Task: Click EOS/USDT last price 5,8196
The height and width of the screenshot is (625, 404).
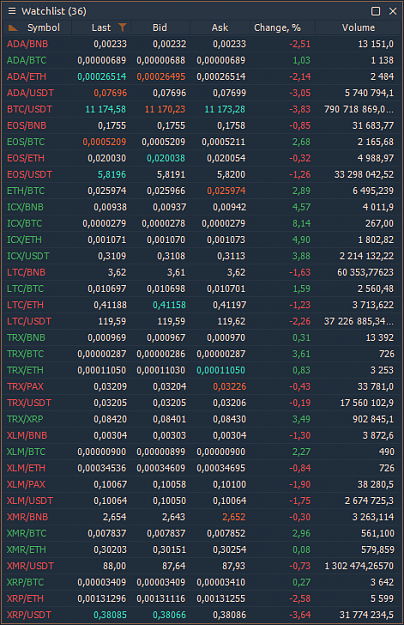Action: click(x=112, y=175)
